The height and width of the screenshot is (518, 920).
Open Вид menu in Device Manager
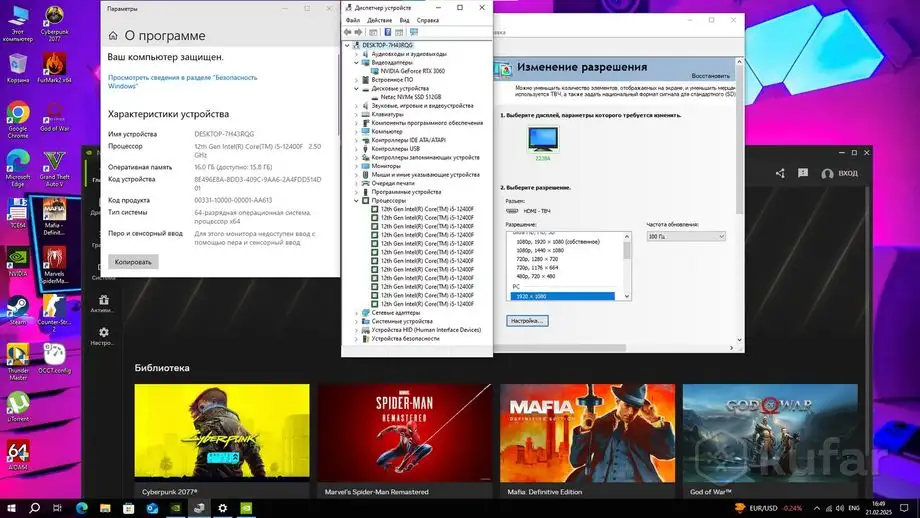(404, 20)
